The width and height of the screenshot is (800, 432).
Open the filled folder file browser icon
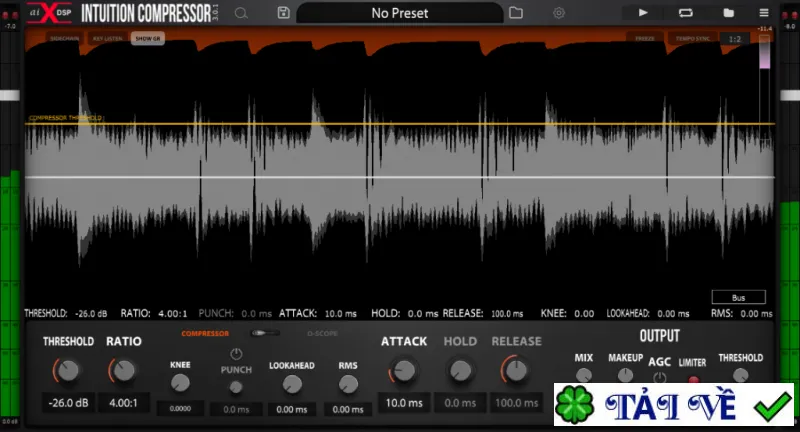[x=728, y=13]
